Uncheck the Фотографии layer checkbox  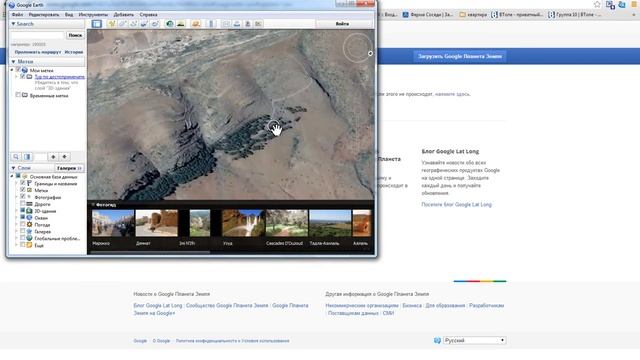[23, 197]
